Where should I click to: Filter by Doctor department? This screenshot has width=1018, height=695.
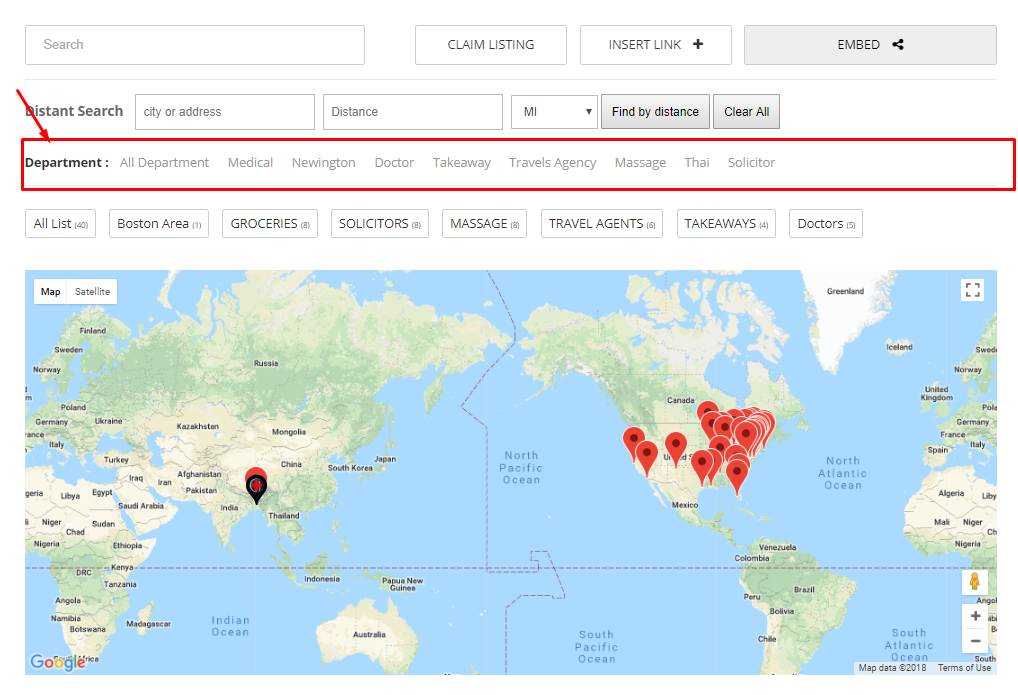coord(394,162)
